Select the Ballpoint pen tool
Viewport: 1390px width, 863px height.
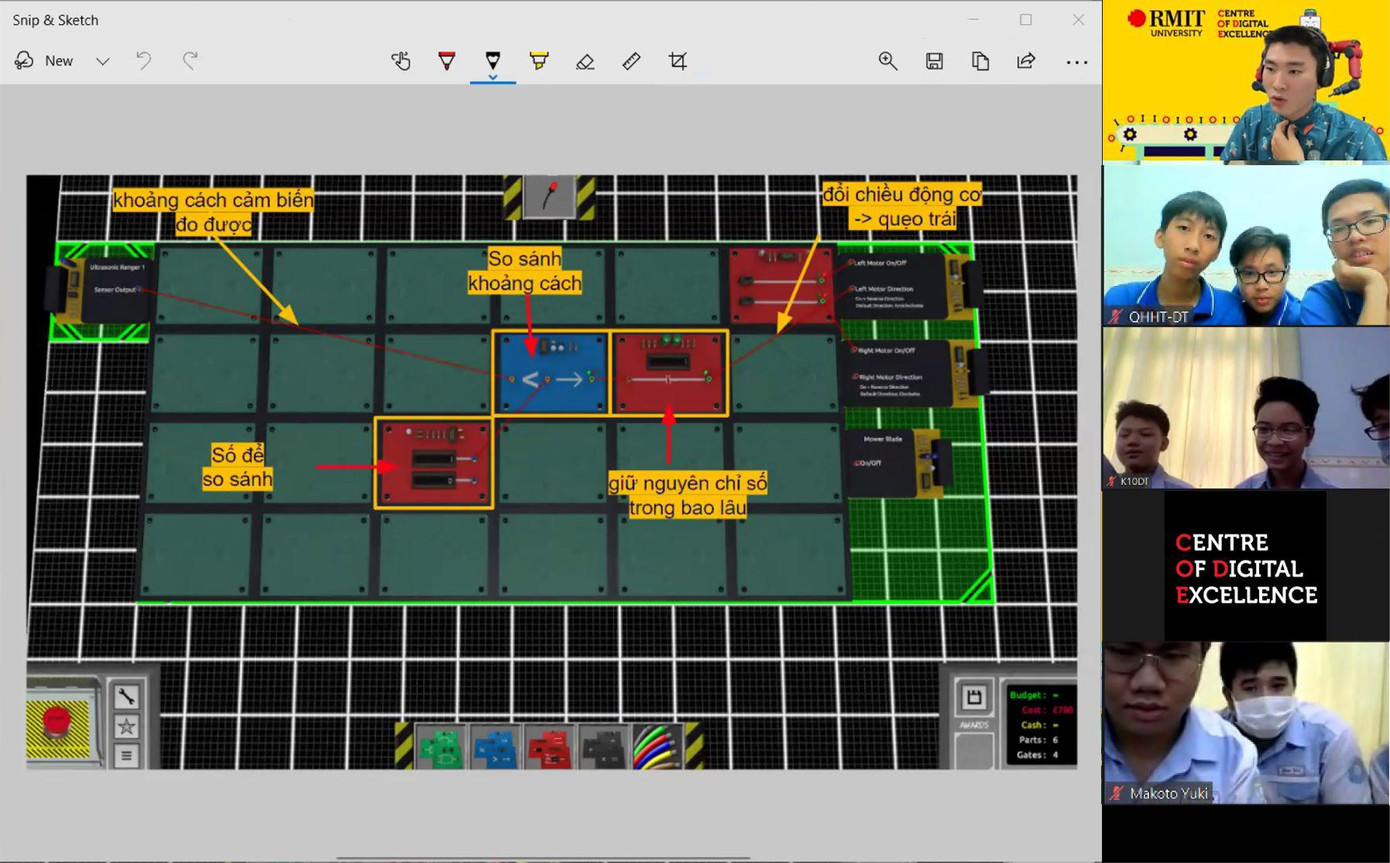coord(447,61)
